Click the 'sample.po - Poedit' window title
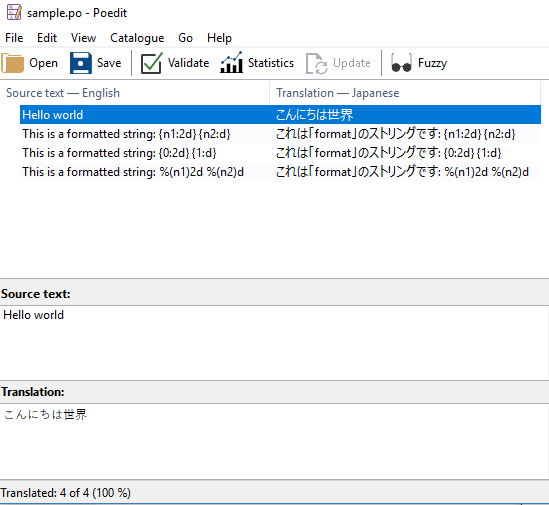Screen dimensions: 549x505 pos(77,13)
